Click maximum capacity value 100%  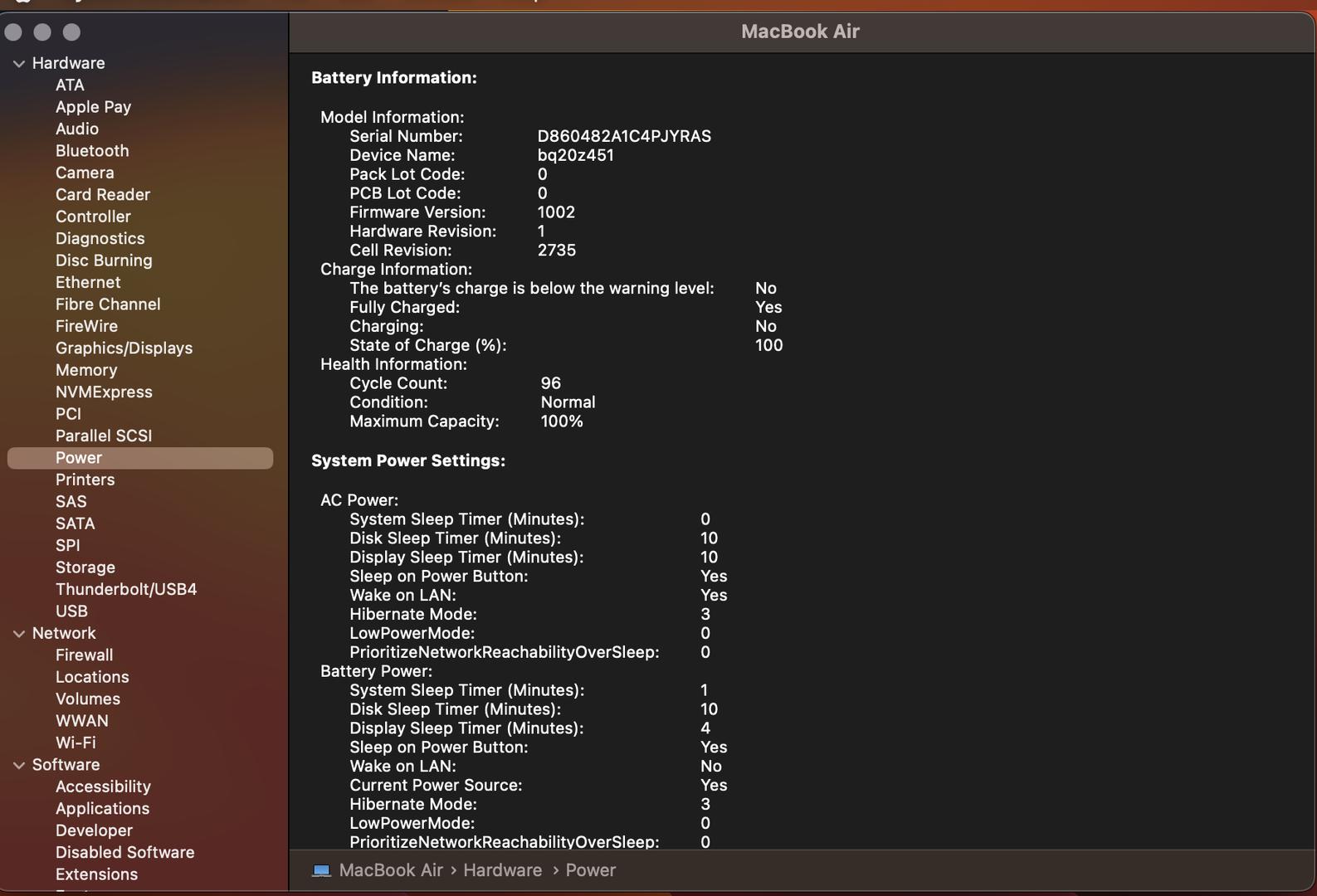coord(562,421)
